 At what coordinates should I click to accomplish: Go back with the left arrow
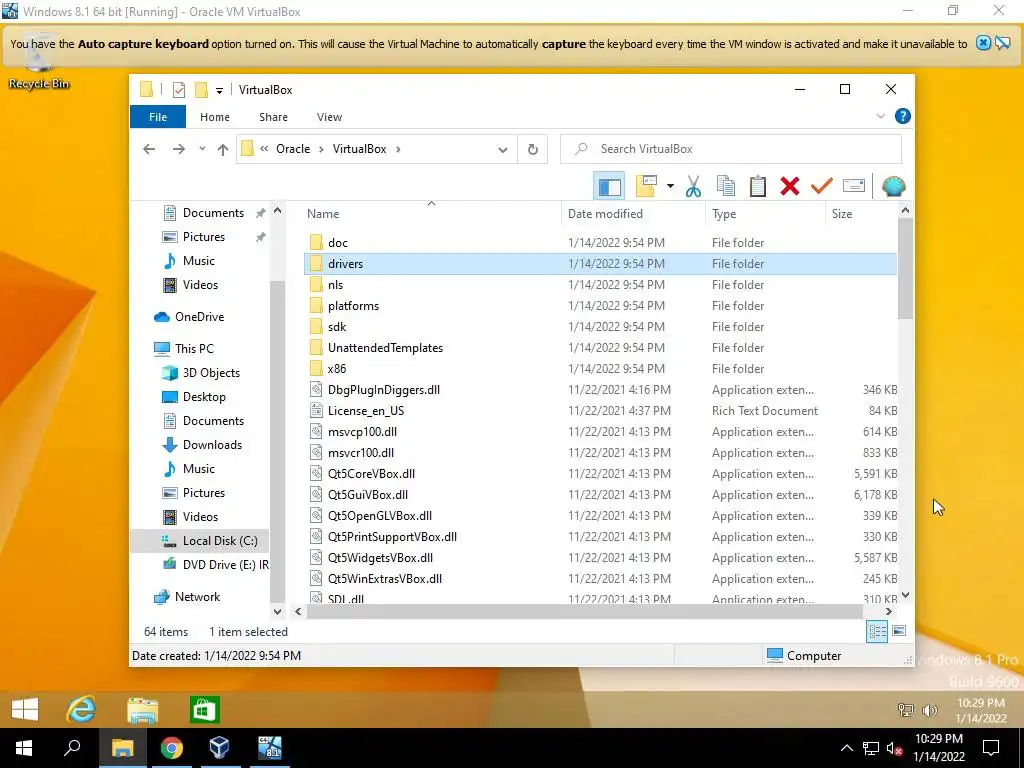click(x=149, y=150)
